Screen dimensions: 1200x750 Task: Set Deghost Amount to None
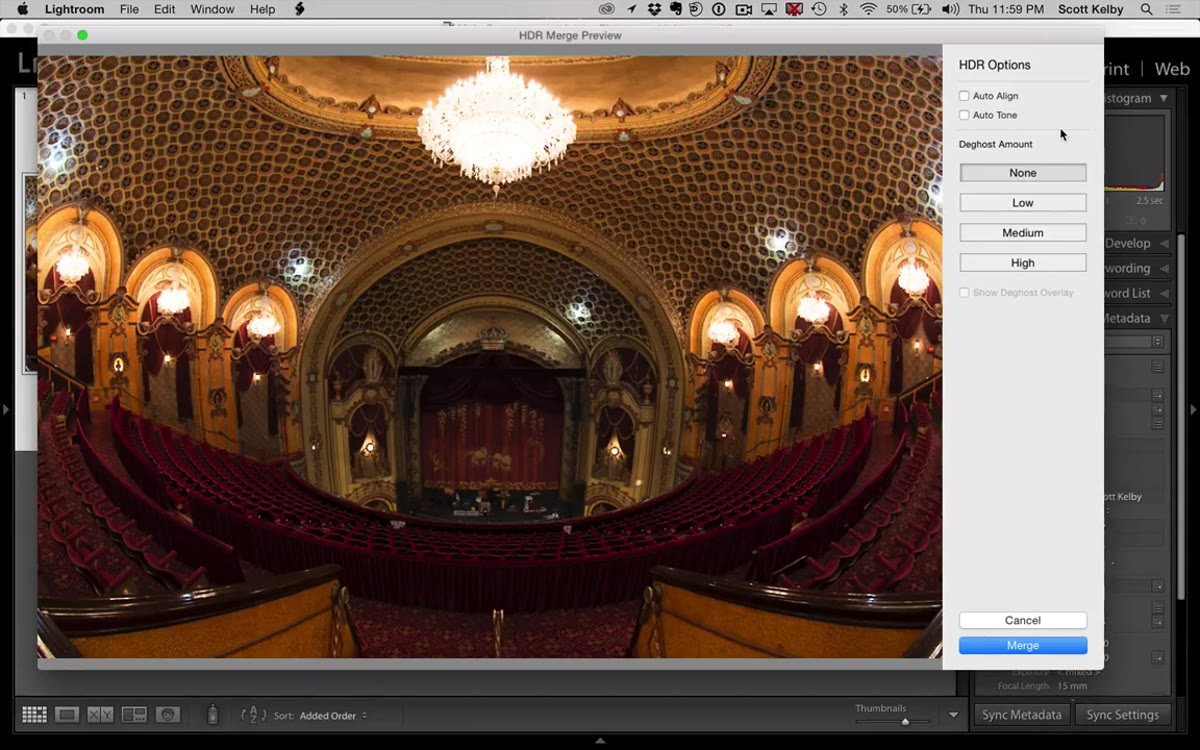[x=1023, y=173]
